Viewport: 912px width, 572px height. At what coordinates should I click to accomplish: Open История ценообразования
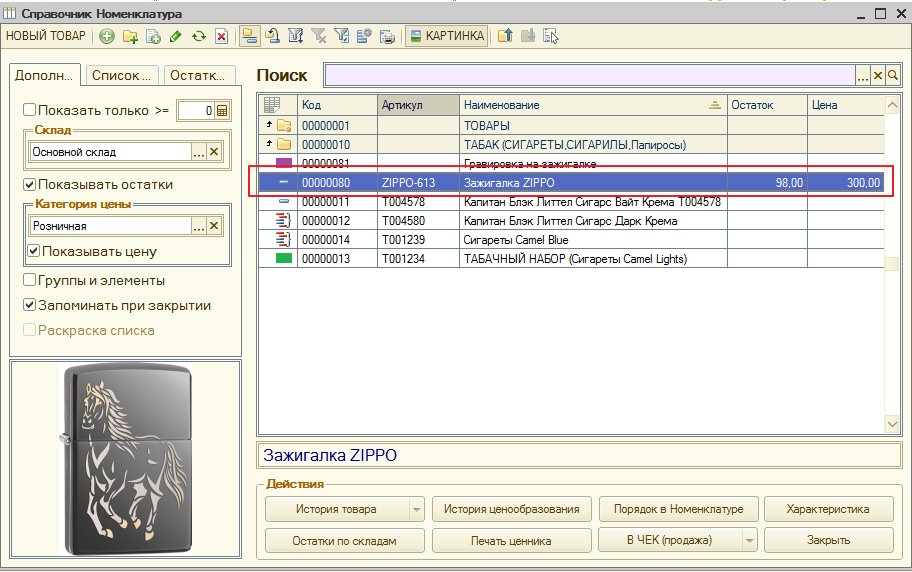click(x=512, y=509)
